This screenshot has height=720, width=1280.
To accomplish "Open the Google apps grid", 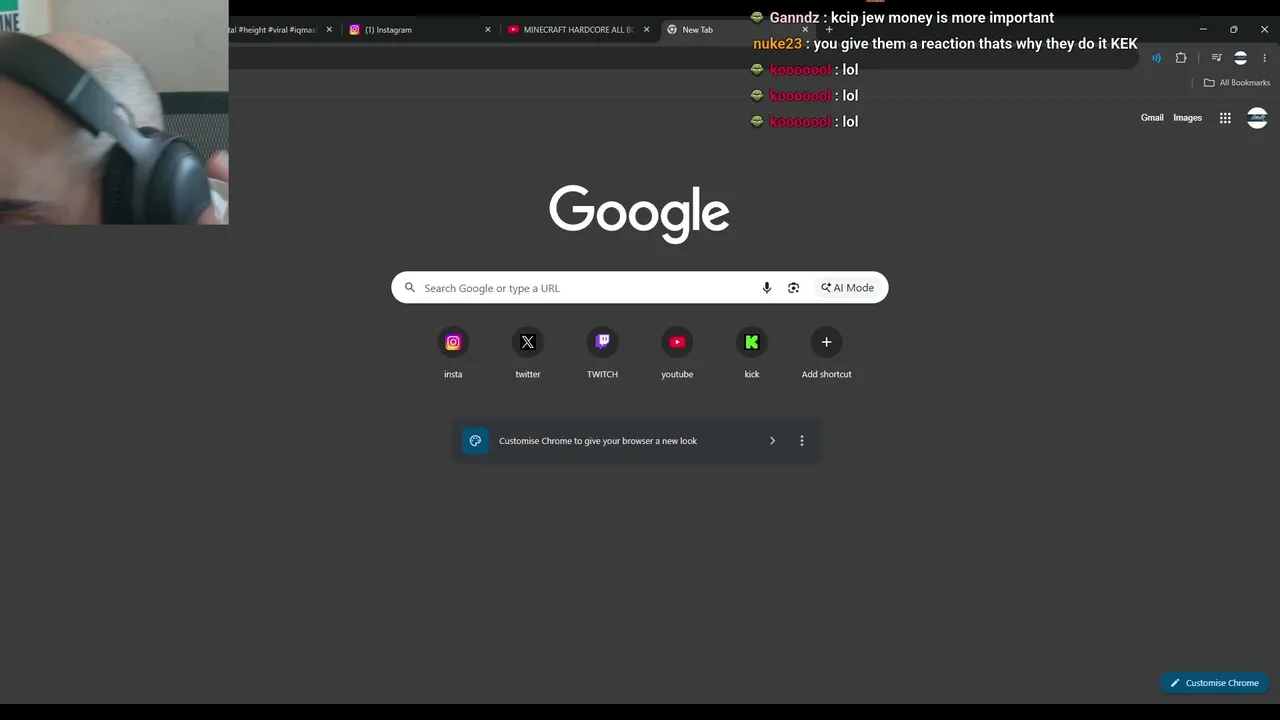I will coord(1225,118).
